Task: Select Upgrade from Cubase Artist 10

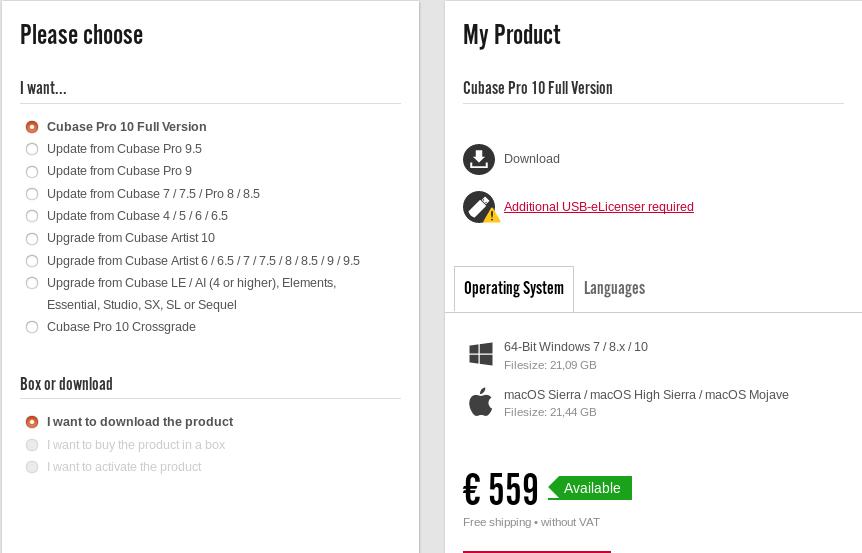Action: (32, 239)
